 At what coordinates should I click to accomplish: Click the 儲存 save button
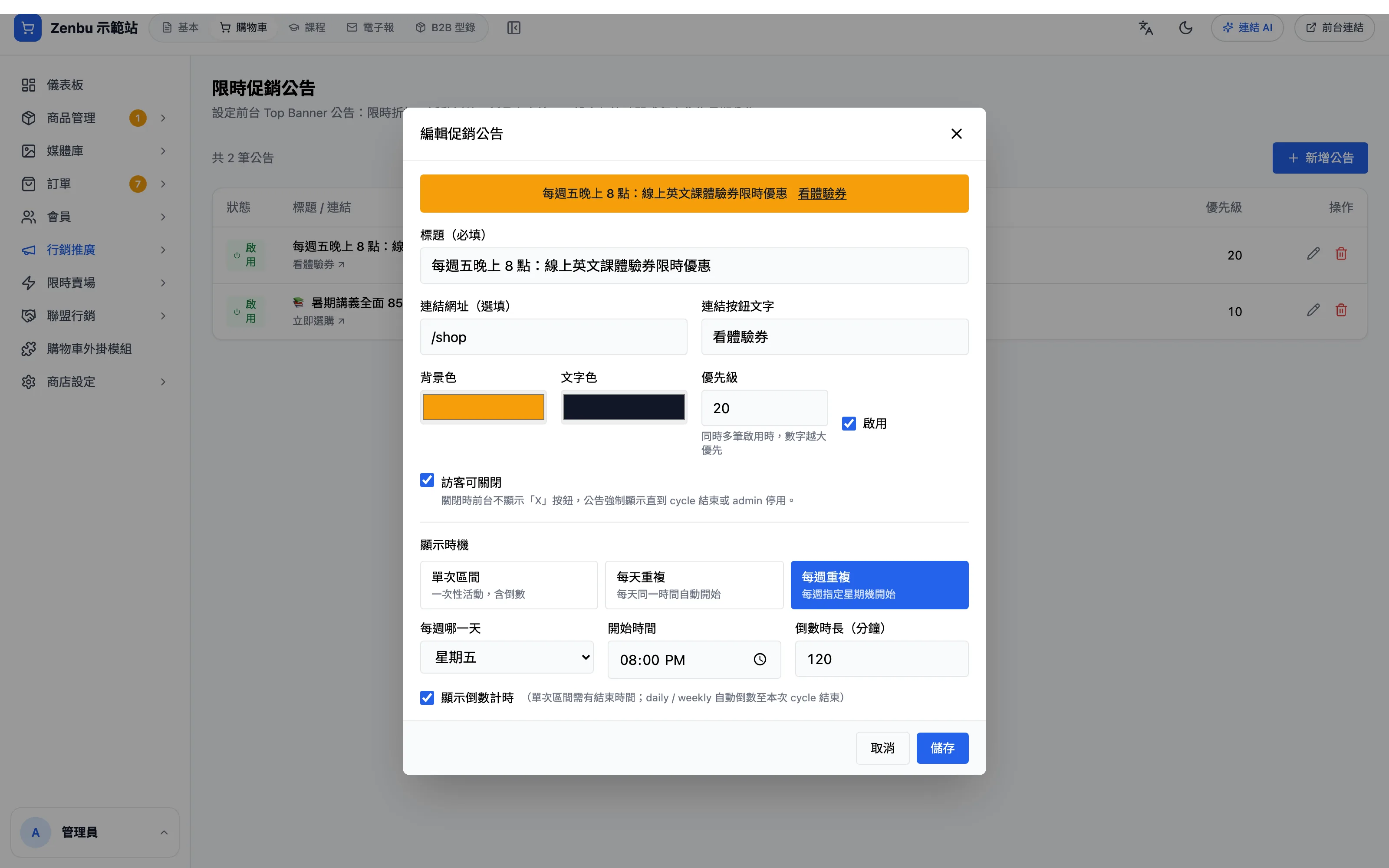[x=942, y=748]
